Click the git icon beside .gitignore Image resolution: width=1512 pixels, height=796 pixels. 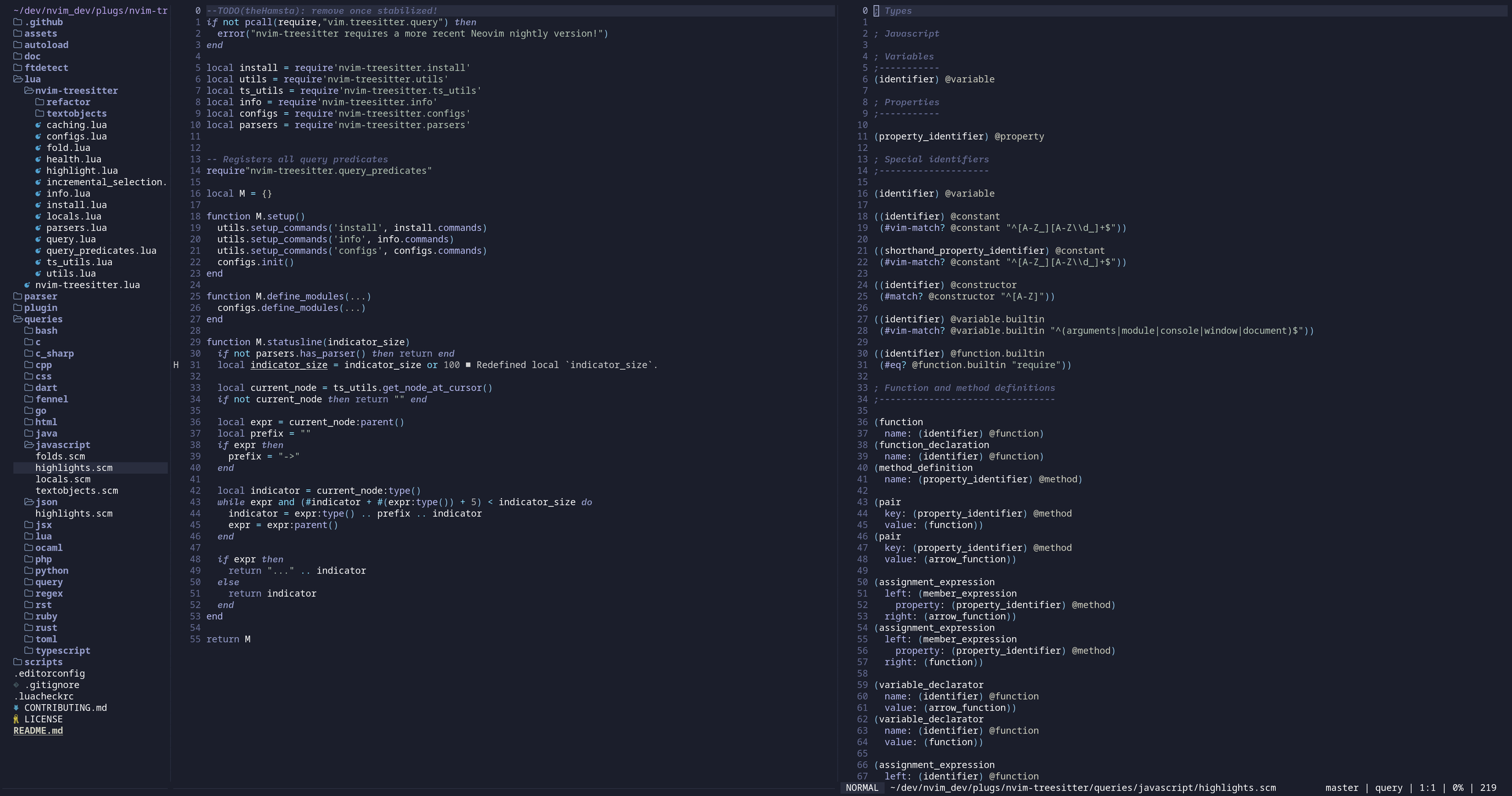tap(16, 685)
